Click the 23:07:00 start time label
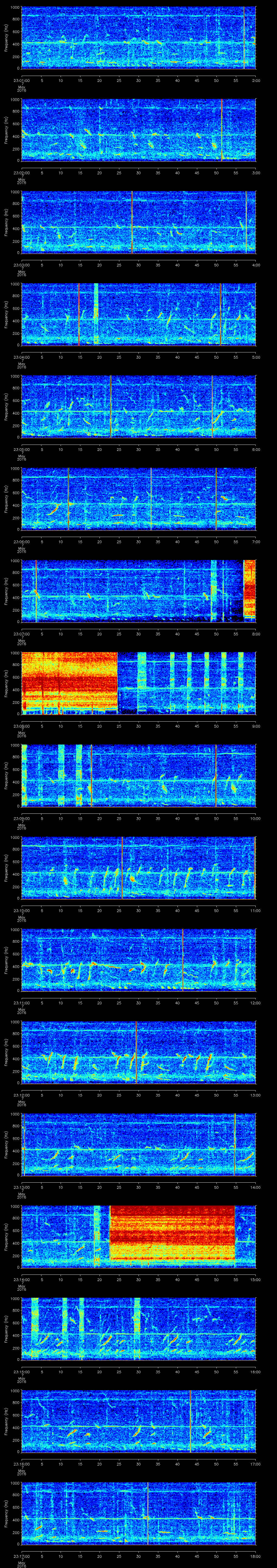Viewport: 277px width, 1568px height. coord(22,634)
